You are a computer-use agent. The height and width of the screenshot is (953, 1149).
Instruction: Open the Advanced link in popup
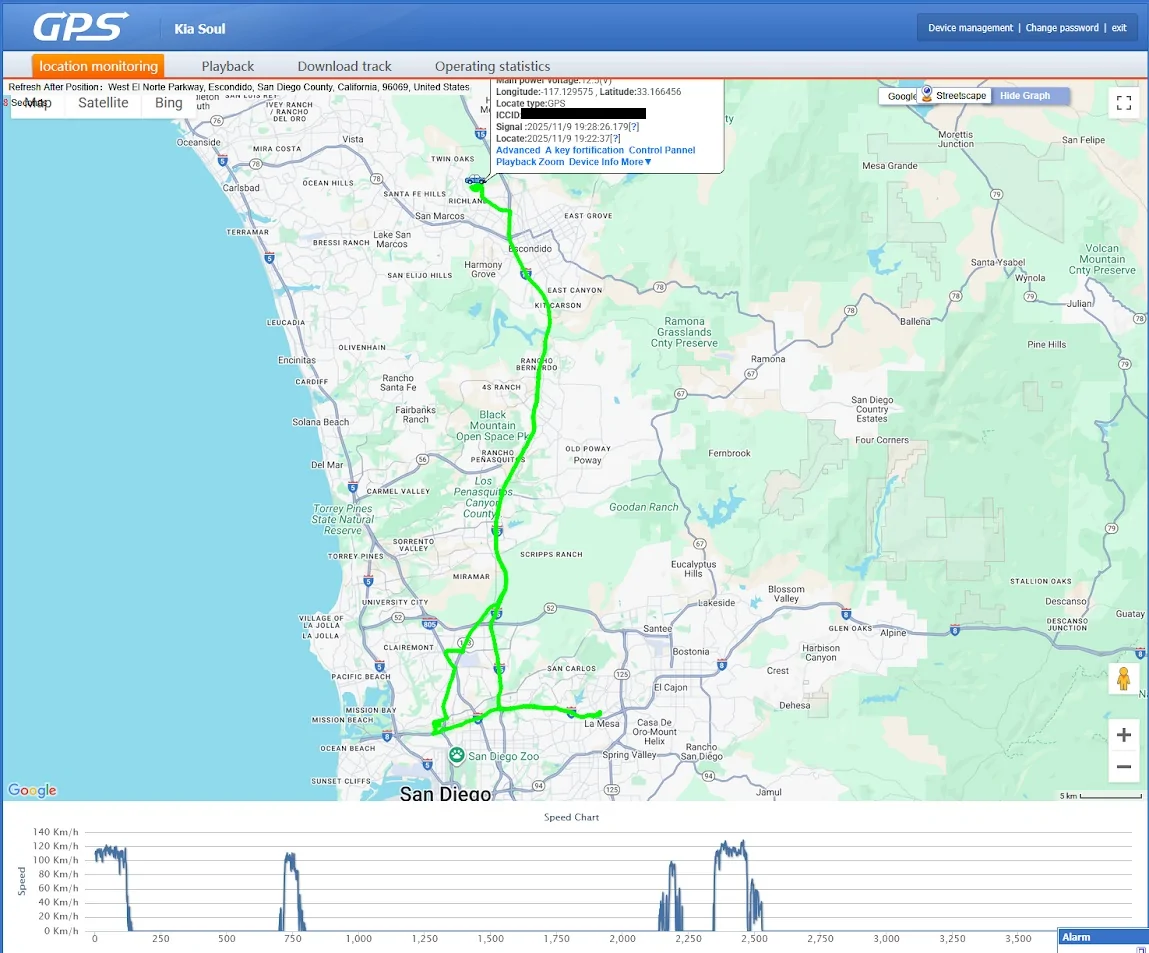point(518,150)
